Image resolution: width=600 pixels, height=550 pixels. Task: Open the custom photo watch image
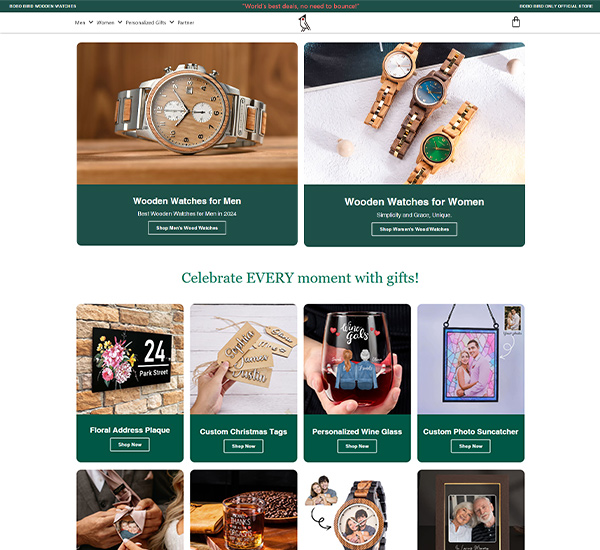tap(357, 510)
